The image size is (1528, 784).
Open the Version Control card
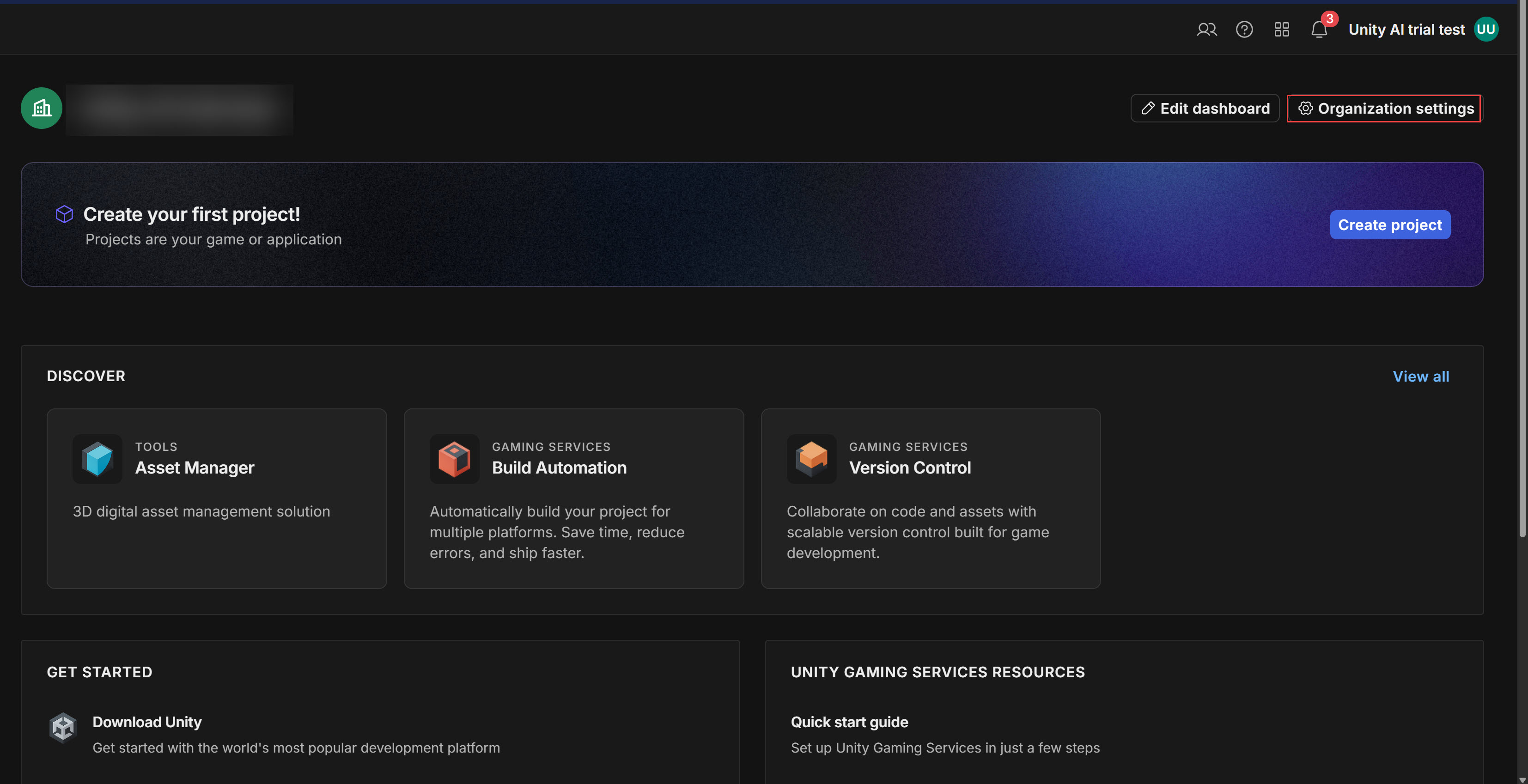pos(931,499)
